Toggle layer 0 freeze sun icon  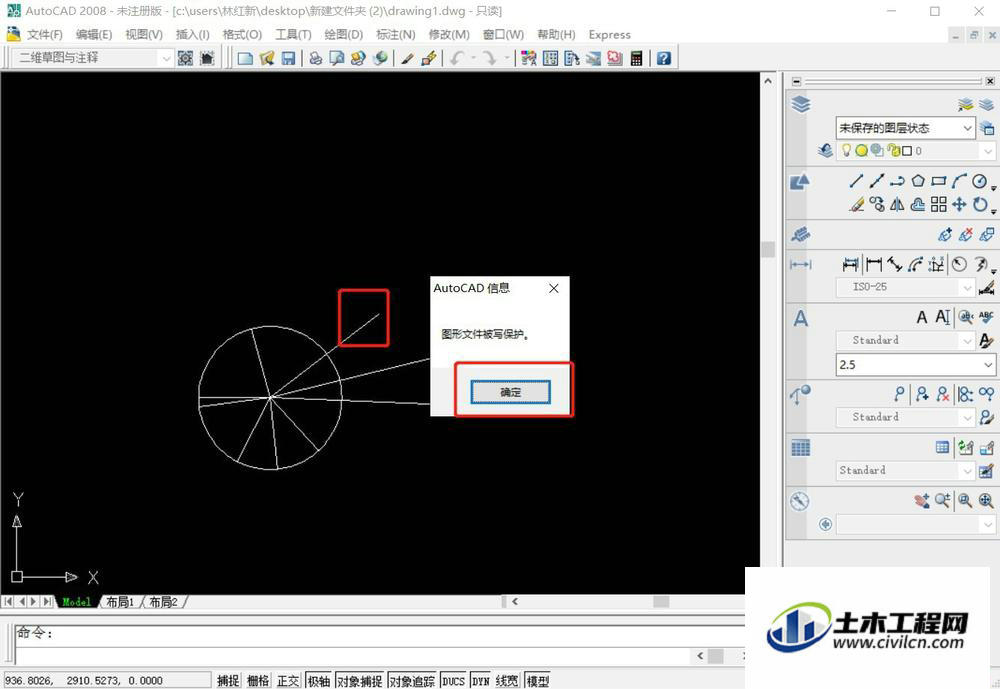point(862,151)
